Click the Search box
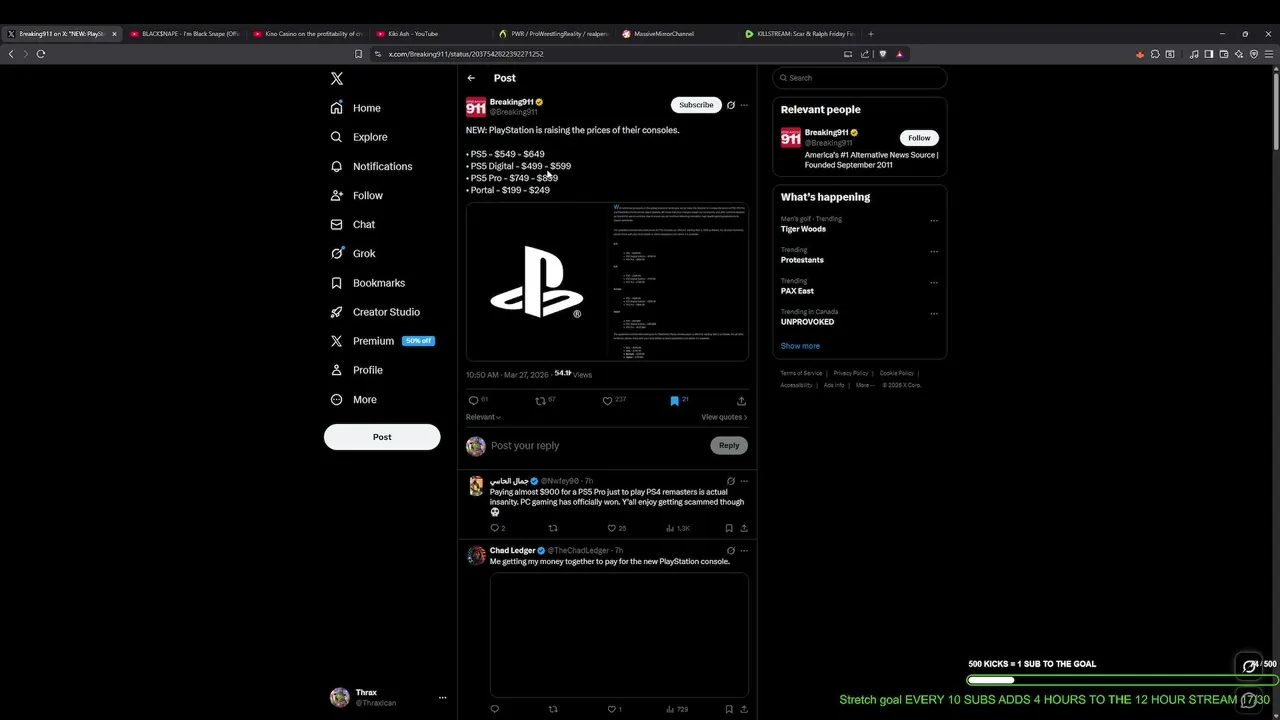The image size is (1280, 720). (x=859, y=78)
